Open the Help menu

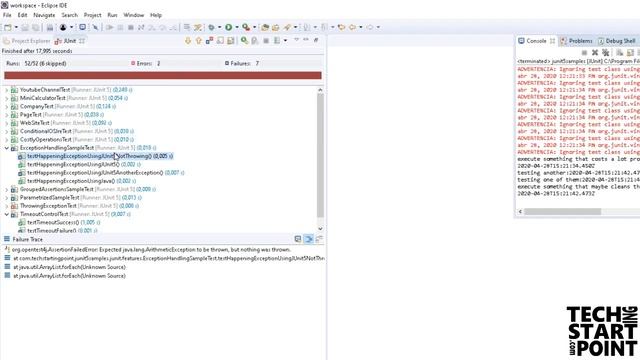[156, 15]
